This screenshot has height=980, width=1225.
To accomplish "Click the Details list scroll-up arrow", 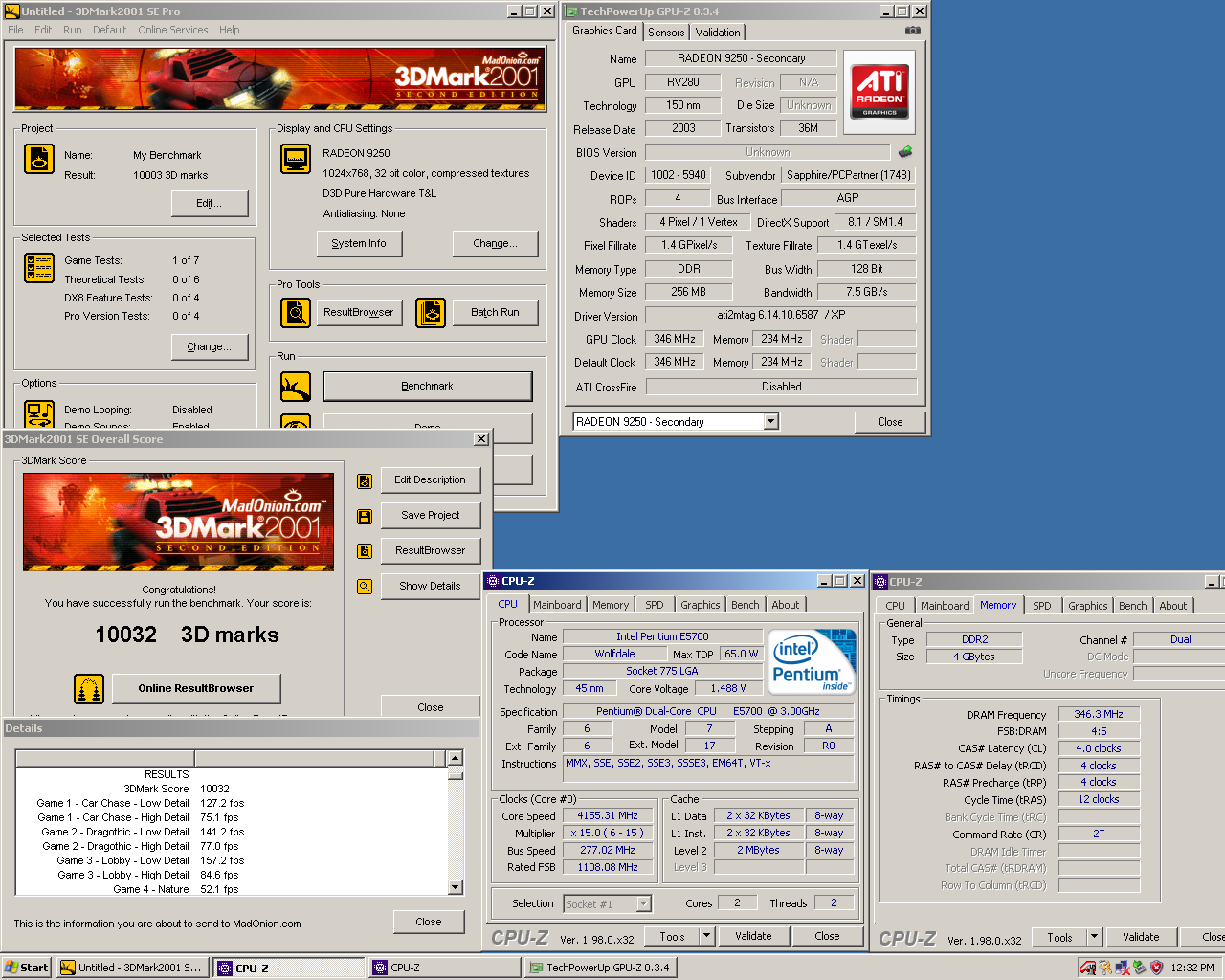I will [455, 758].
